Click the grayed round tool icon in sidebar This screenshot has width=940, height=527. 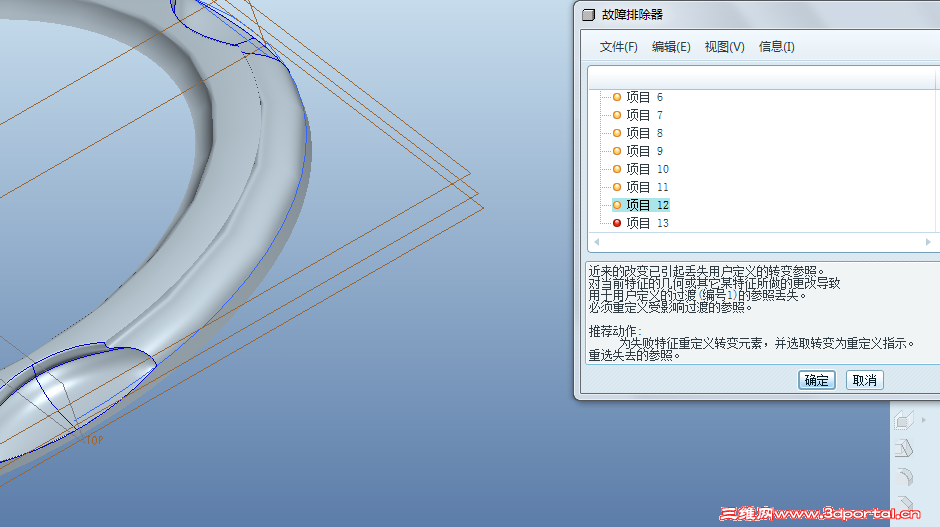(905, 477)
